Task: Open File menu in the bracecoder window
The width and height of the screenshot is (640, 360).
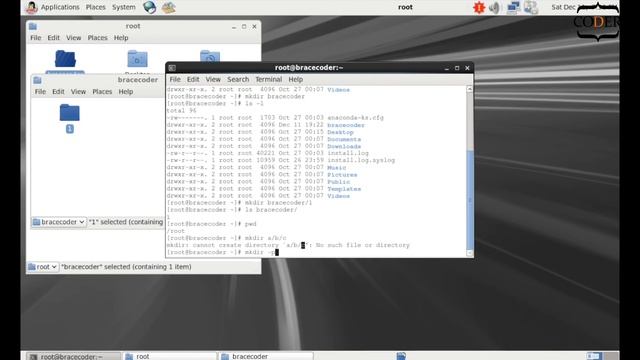Action: (40, 91)
